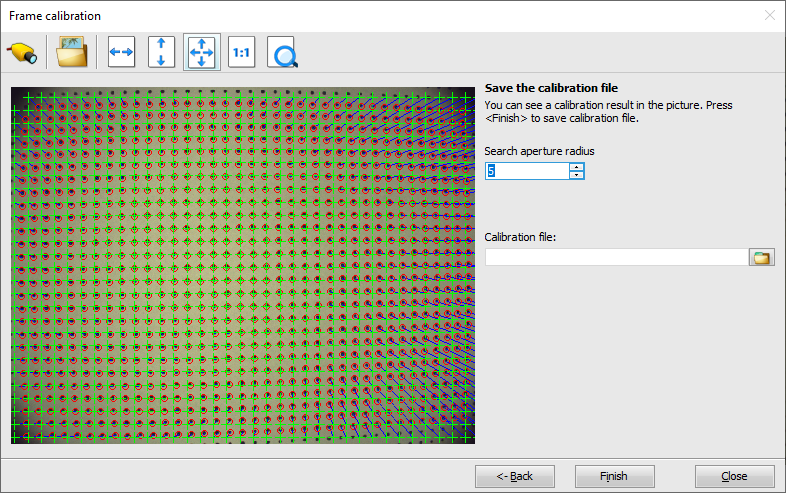786x493 pixels.
Task: Click the calibration result grid image
Action: click(x=243, y=265)
